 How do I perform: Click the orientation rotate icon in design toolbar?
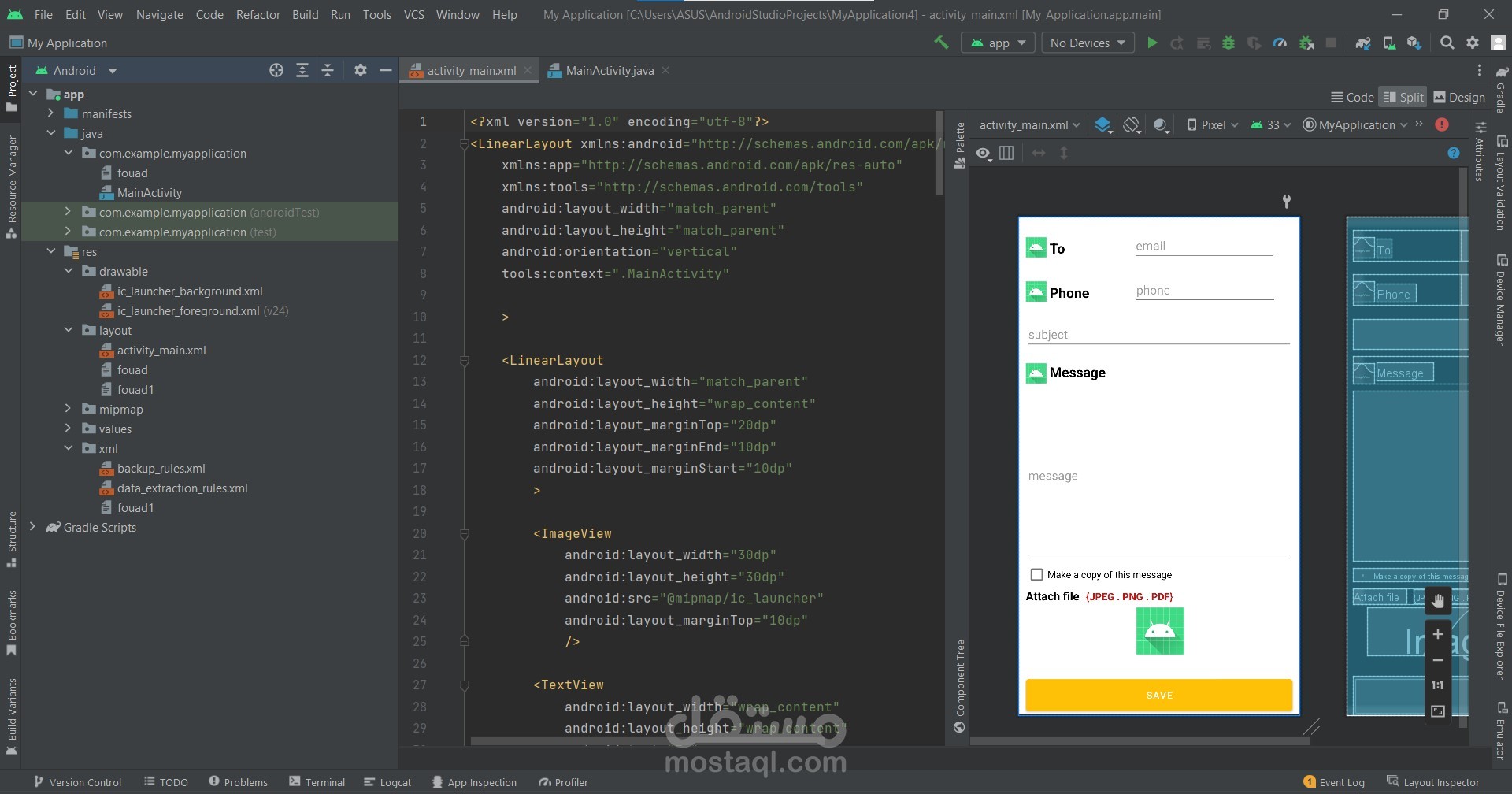tap(1132, 125)
